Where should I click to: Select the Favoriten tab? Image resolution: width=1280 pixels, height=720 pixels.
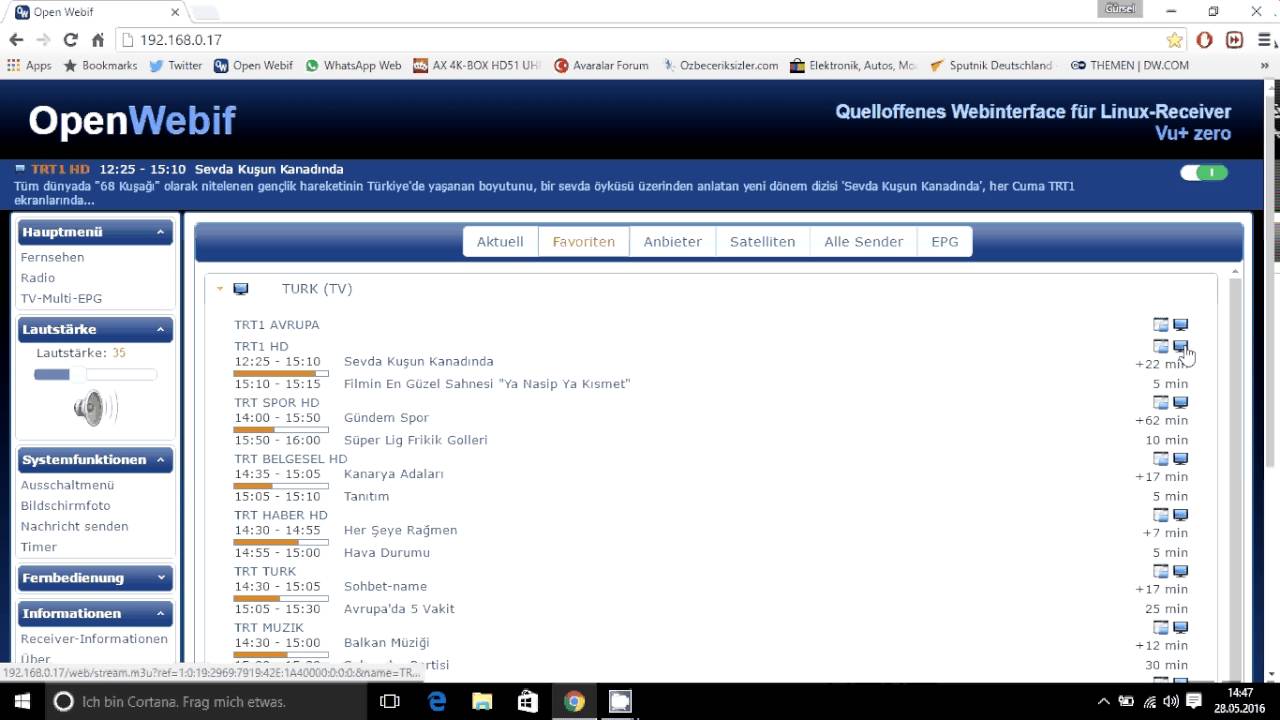tap(584, 242)
